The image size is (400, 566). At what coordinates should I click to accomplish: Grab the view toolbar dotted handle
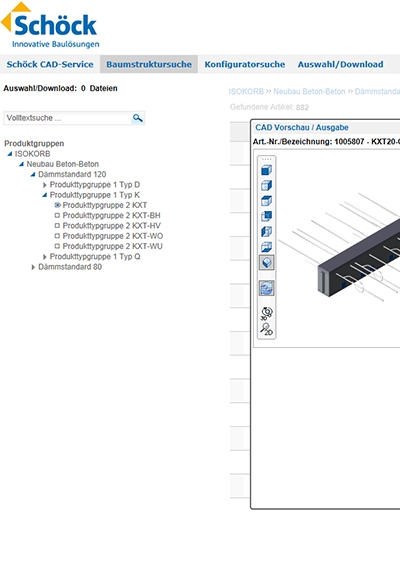pyautogui.click(x=266, y=159)
